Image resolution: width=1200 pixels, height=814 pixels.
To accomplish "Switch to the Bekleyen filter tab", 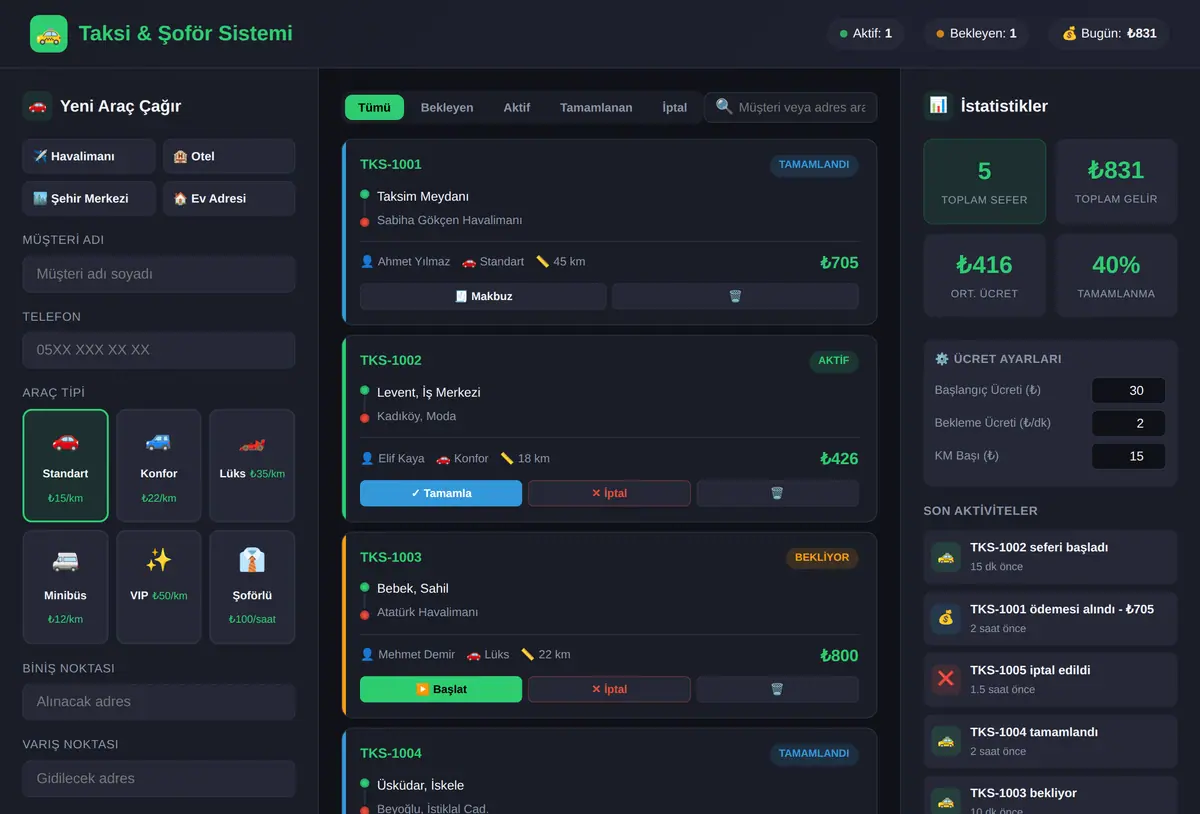I will pos(447,107).
